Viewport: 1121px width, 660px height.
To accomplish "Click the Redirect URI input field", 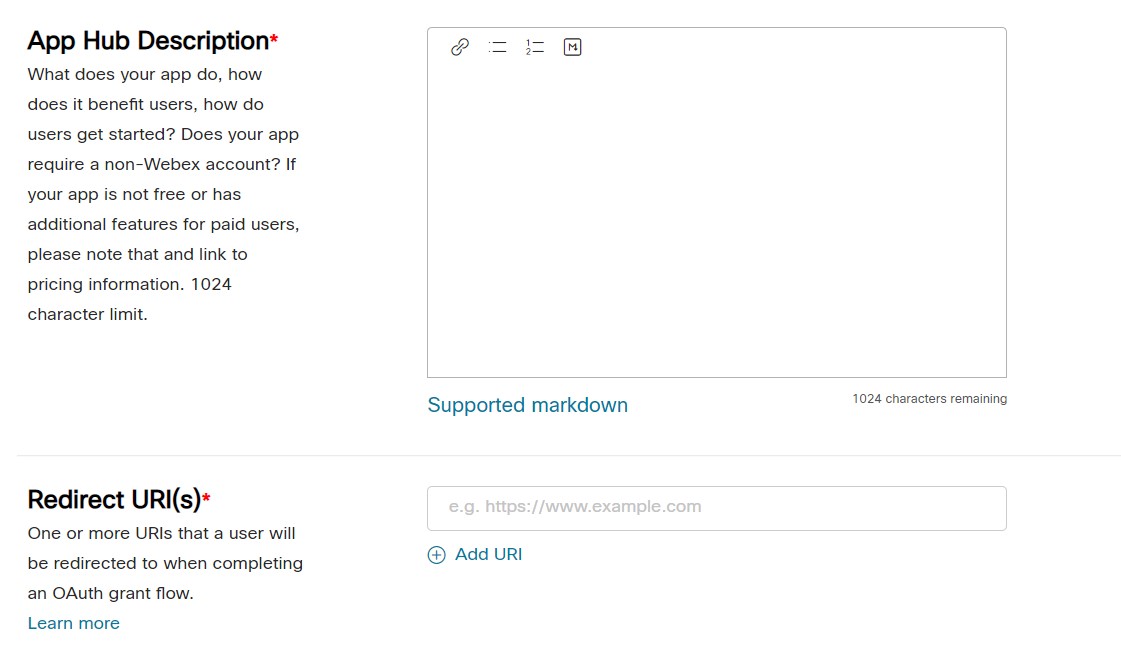I will pos(717,508).
